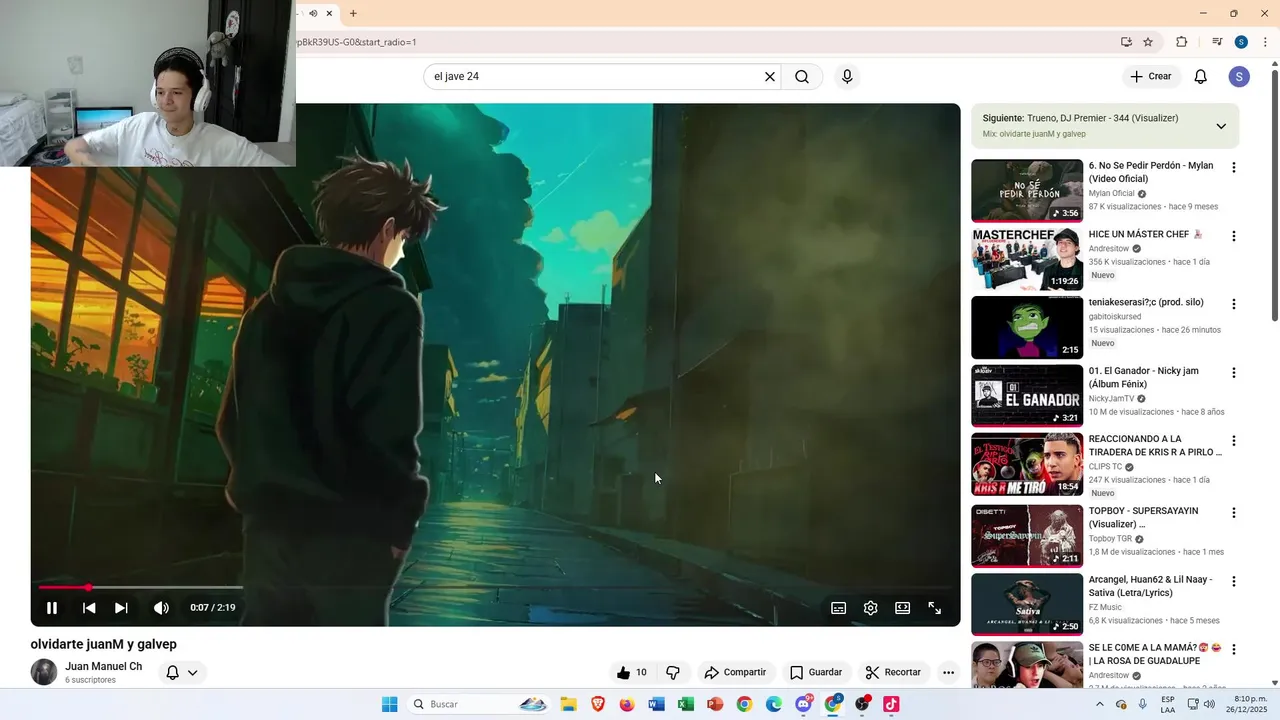Image resolution: width=1280 pixels, height=720 pixels.
Task: Mute the video volume
Action: click(161, 608)
